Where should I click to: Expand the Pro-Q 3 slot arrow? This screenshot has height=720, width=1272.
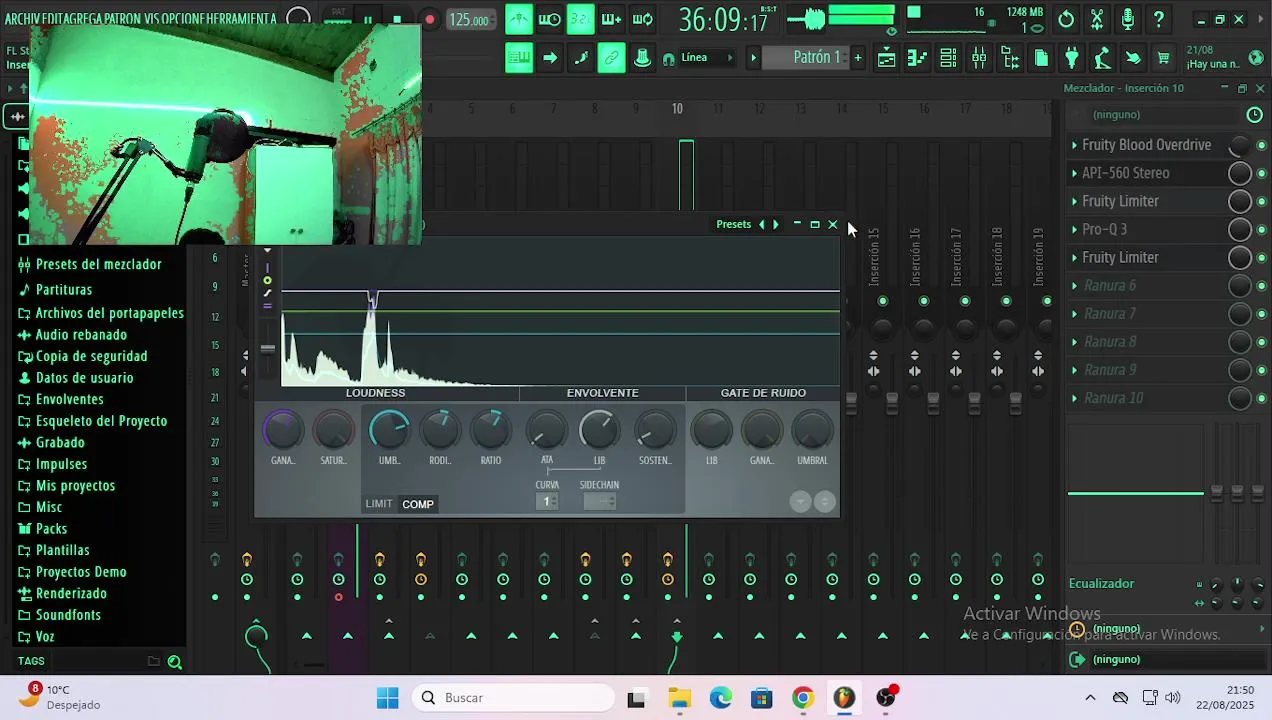(1074, 229)
